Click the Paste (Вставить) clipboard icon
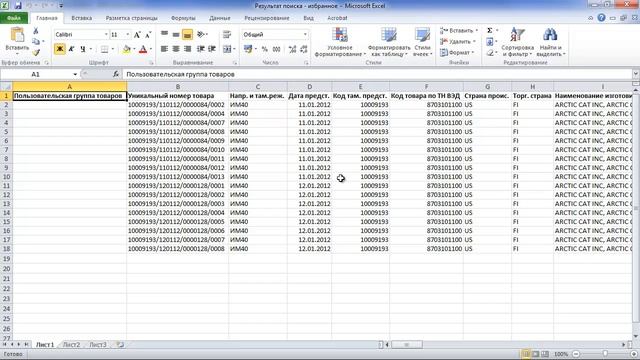This screenshot has height=360, width=640. 17,35
